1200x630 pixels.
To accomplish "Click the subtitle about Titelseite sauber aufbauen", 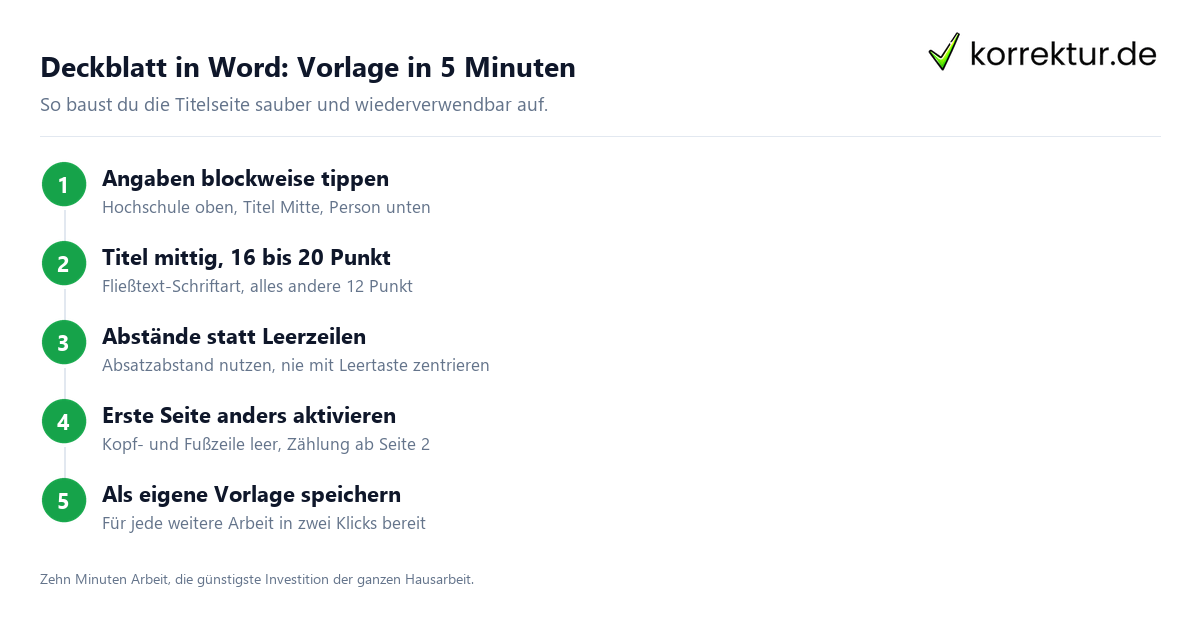I will 294,104.
